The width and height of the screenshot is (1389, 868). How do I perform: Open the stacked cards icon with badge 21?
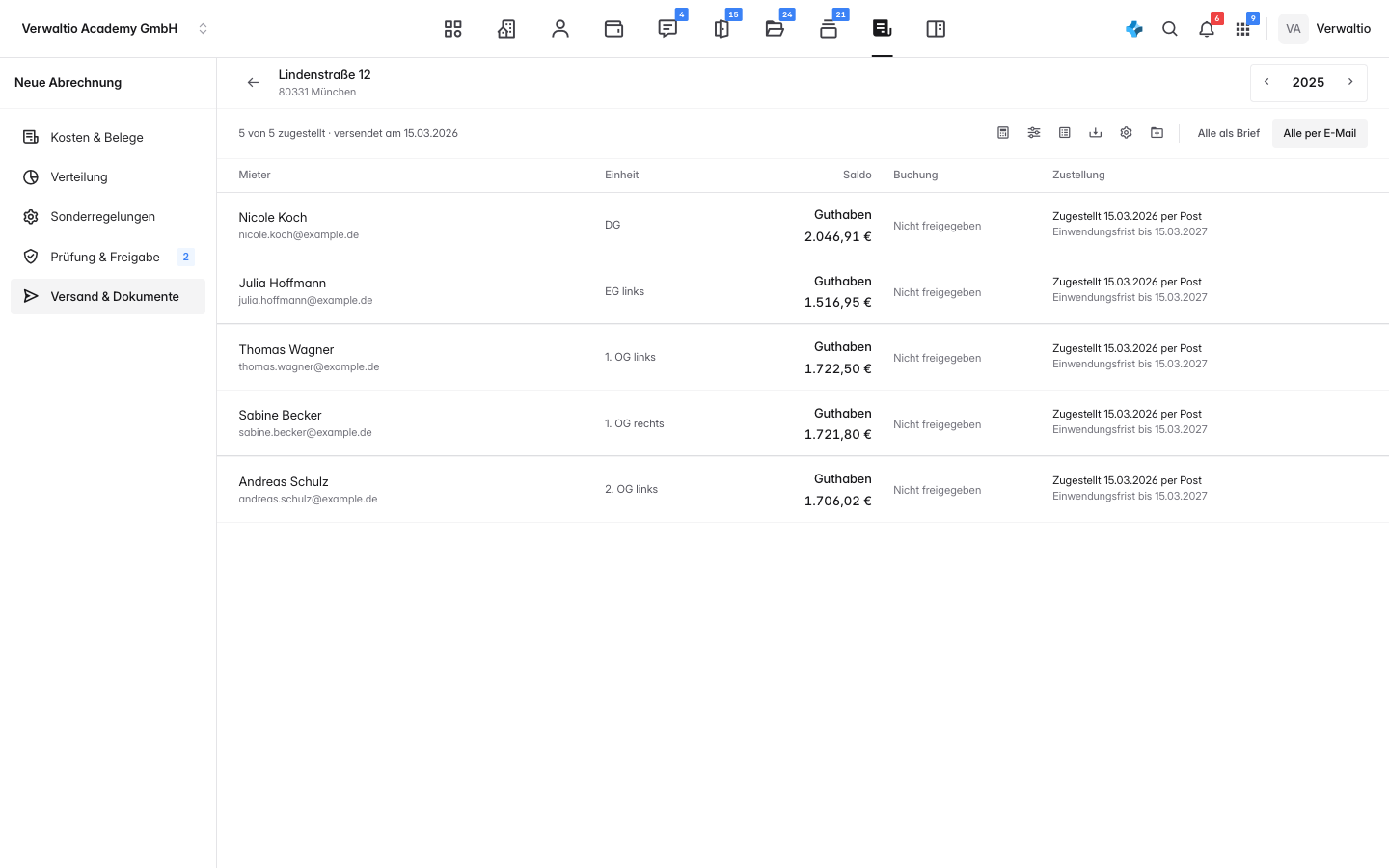tap(829, 29)
